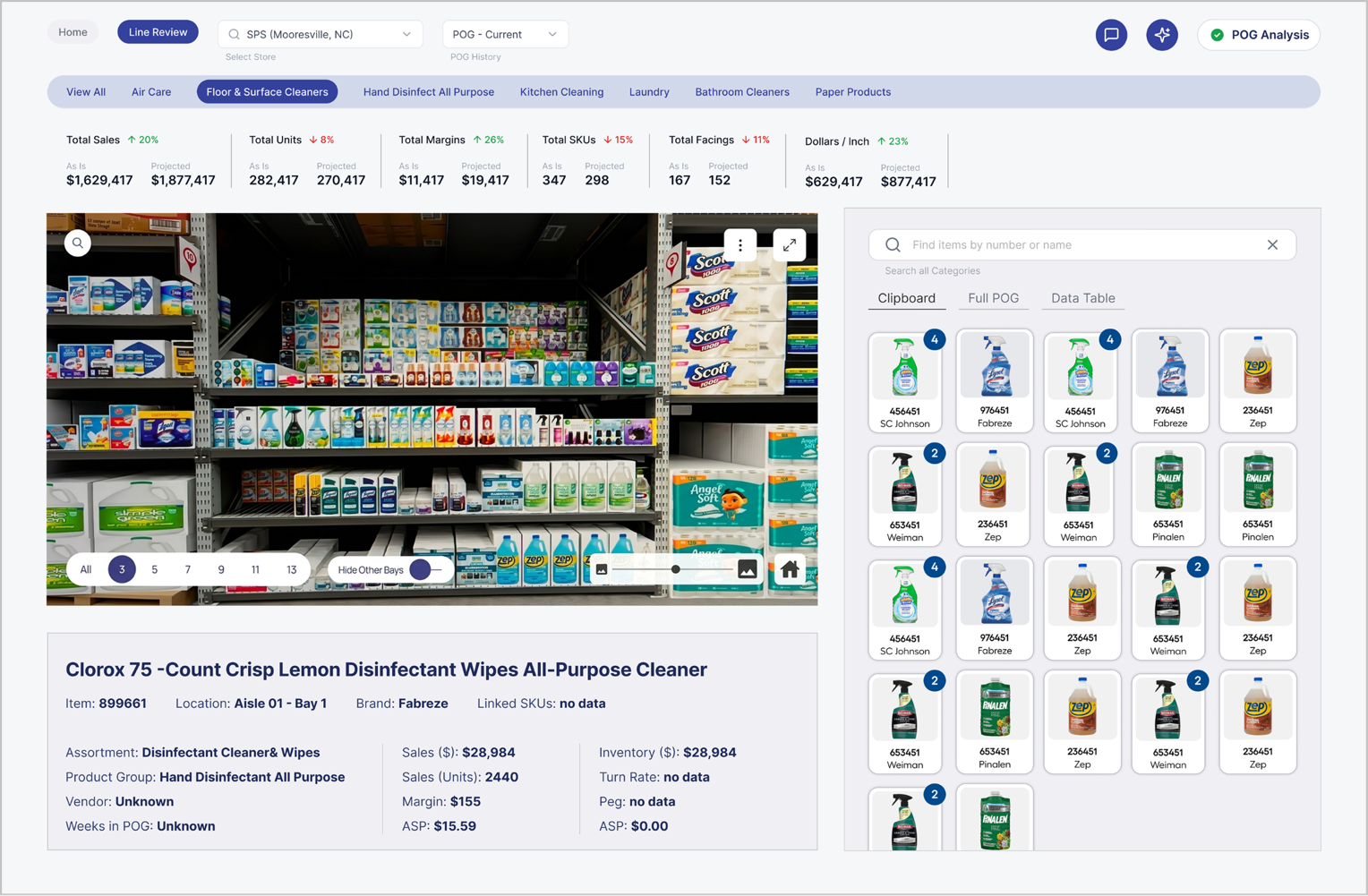1368x896 pixels.
Task: Click the Total Margins projected value $19,417
Action: (485, 180)
